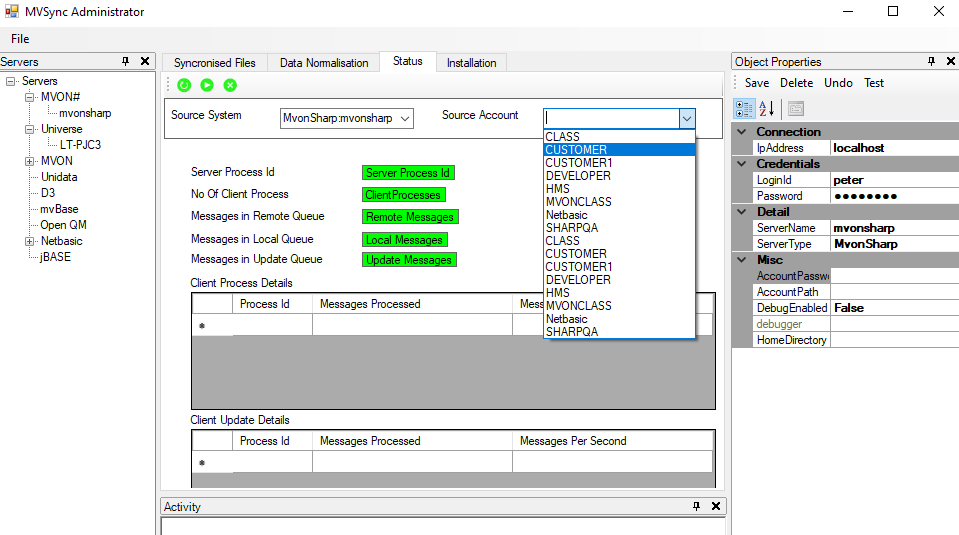The width and height of the screenshot is (959, 535).
Task: Click Messages Per Second column header
Action: 612,441
